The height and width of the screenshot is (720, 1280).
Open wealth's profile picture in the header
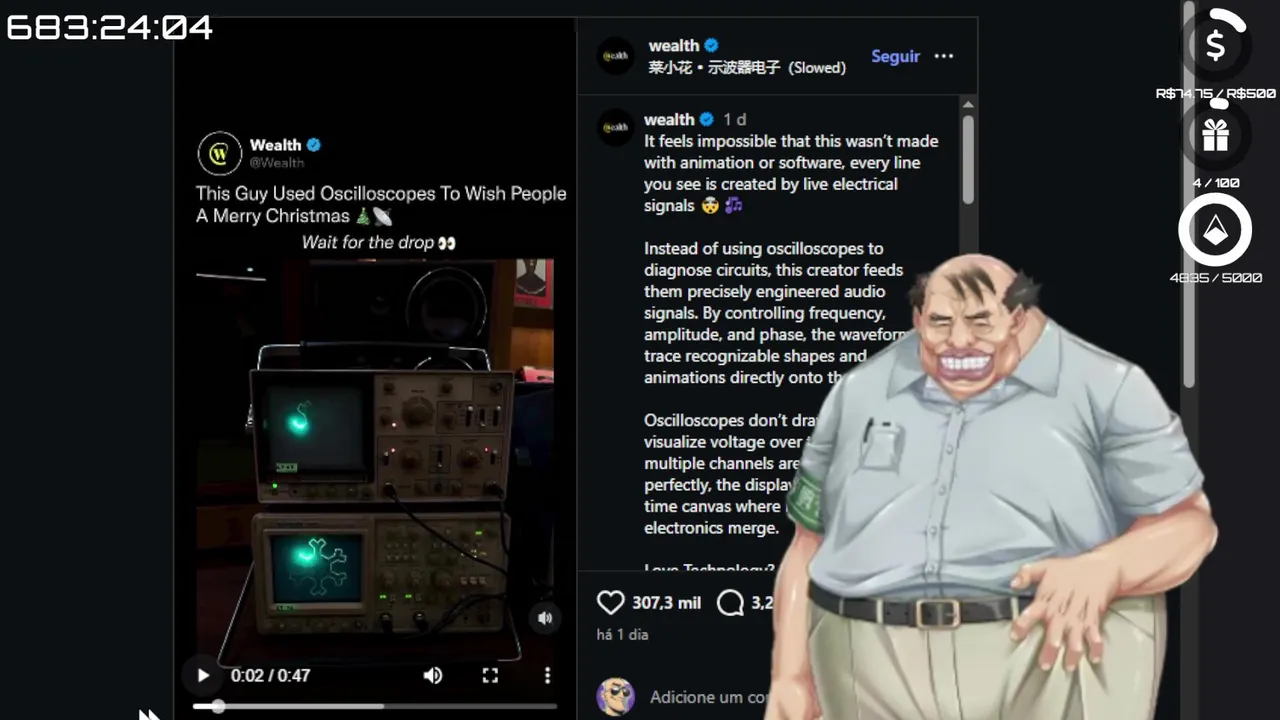[616, 56]
